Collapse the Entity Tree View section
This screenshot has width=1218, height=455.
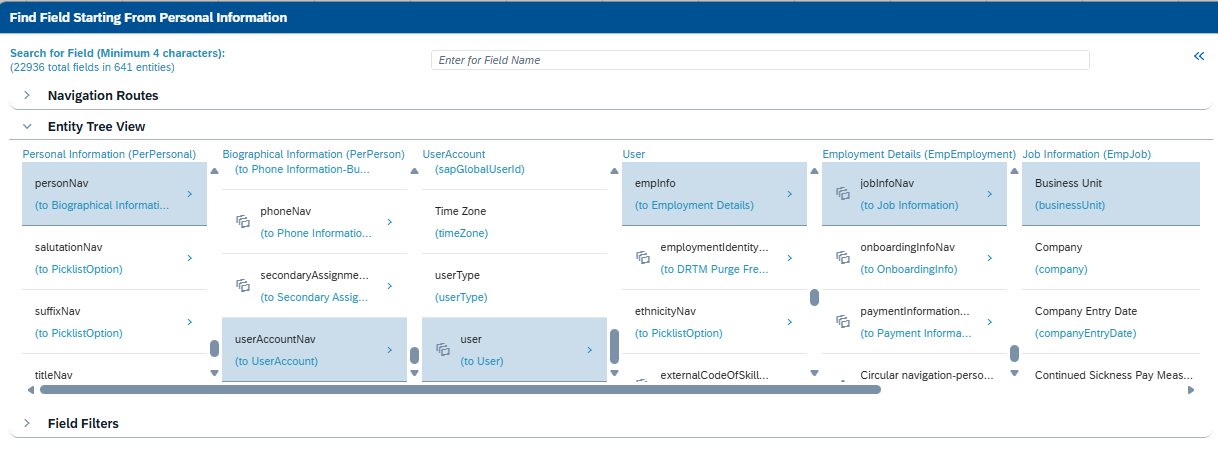point(27,127)
